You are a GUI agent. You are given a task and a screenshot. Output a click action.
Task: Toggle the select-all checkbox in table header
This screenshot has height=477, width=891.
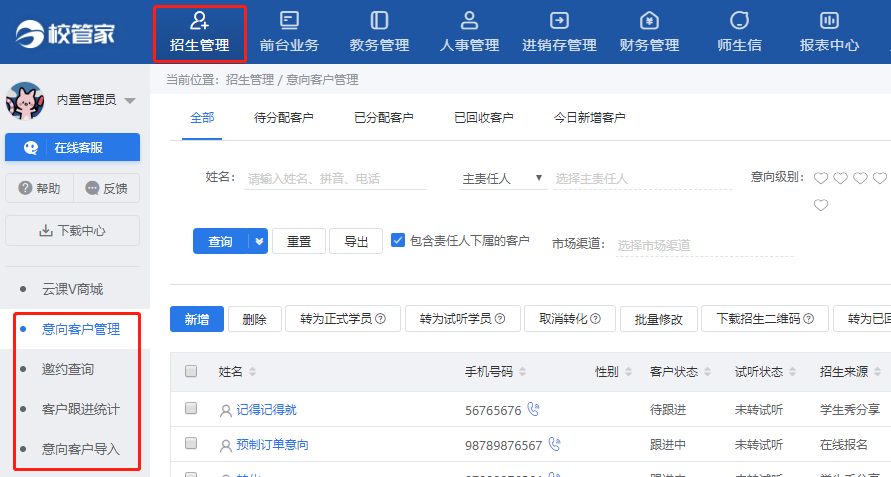(x=191, y=371)
